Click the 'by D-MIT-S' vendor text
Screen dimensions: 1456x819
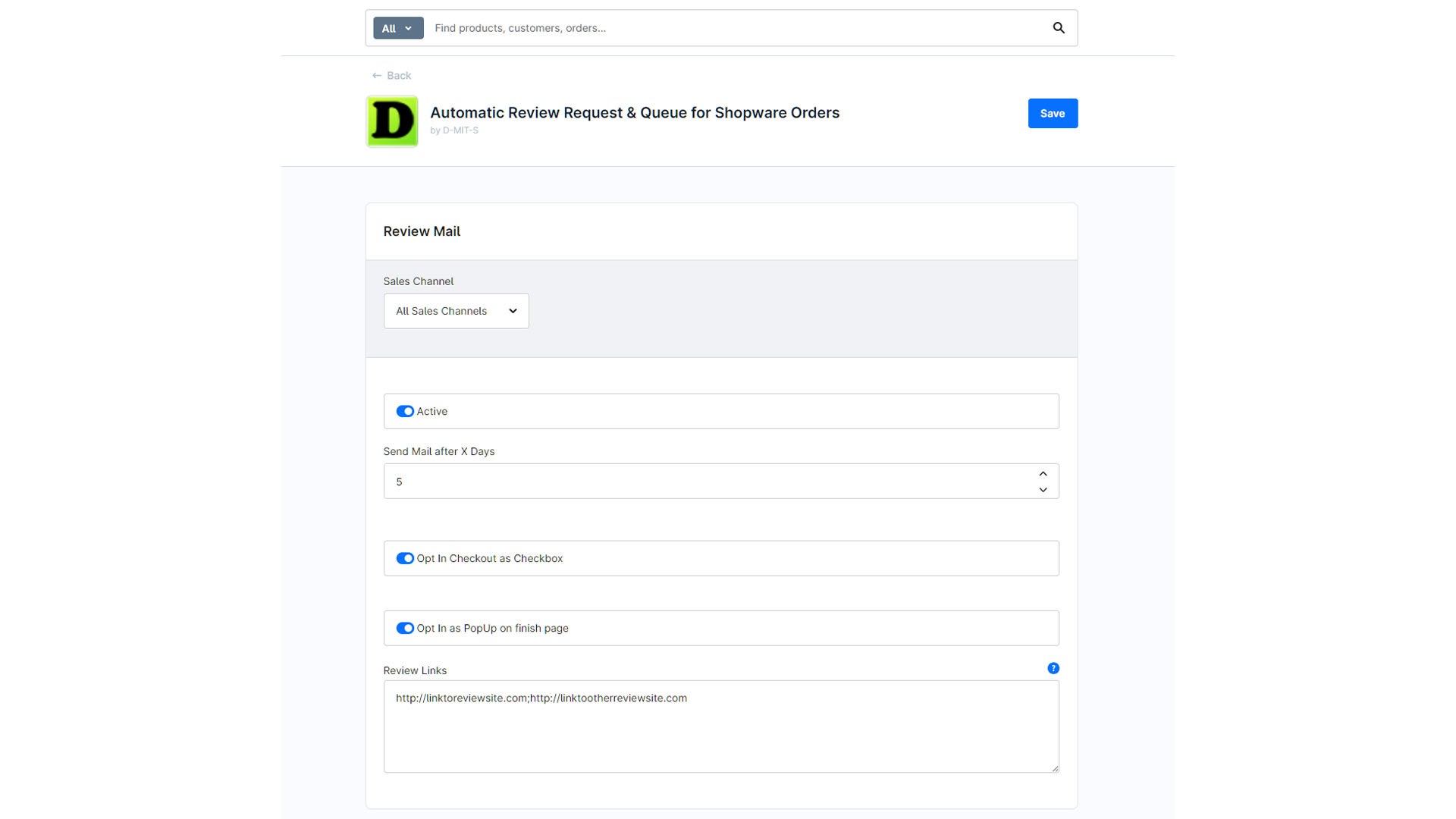click(454, 130)
